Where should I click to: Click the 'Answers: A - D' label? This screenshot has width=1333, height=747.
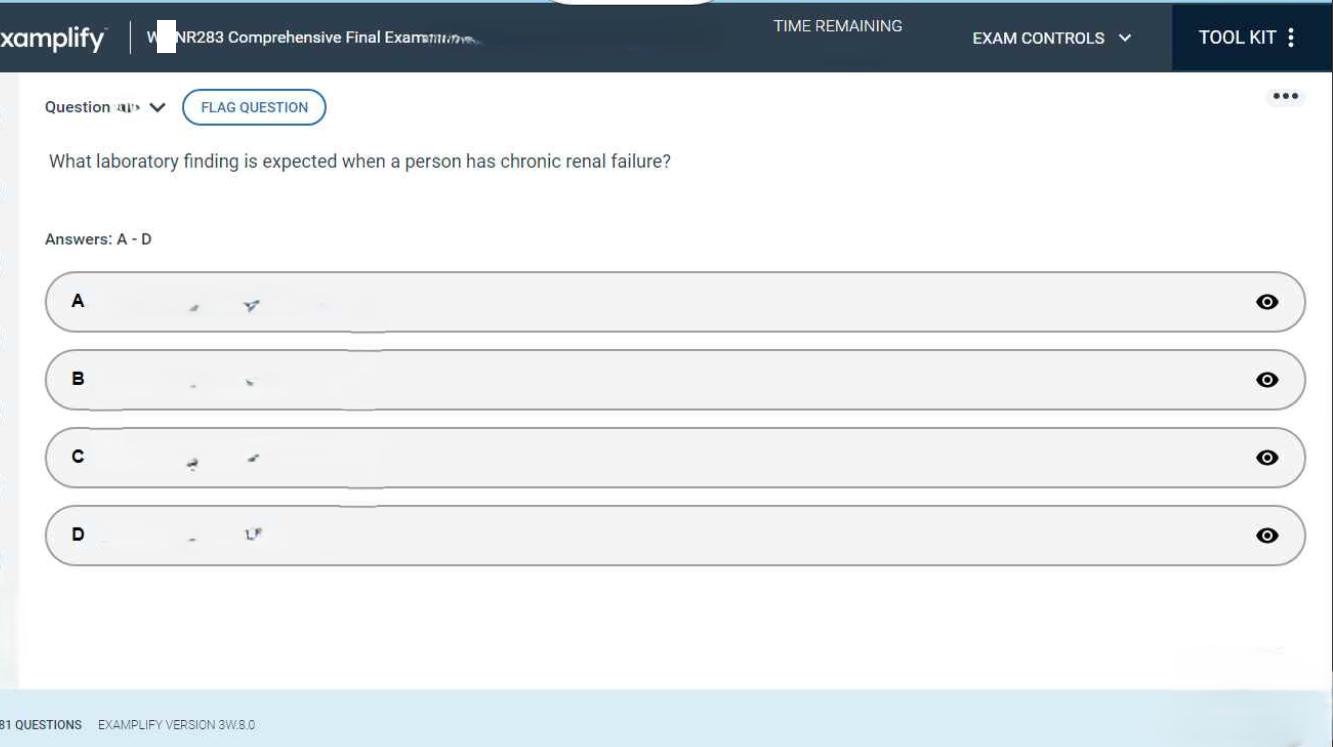click(x=98, y=239)
